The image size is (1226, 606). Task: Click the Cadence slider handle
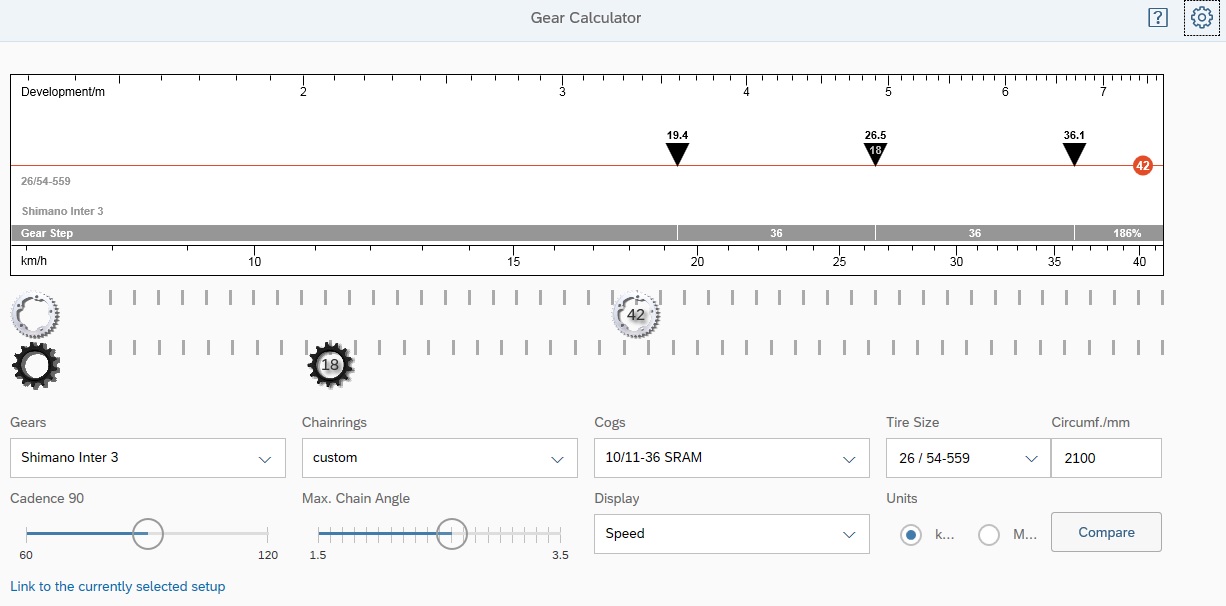click(148, 534)
